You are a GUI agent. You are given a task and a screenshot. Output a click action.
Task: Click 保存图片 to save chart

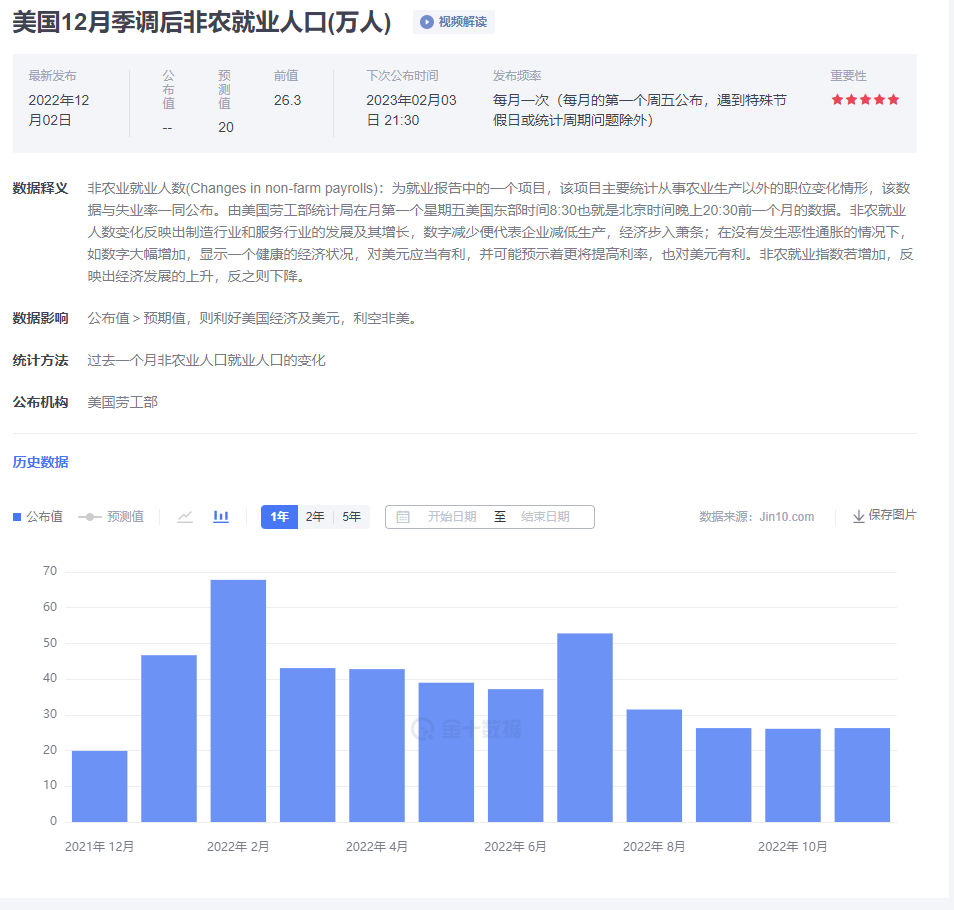tap(885, 515)
